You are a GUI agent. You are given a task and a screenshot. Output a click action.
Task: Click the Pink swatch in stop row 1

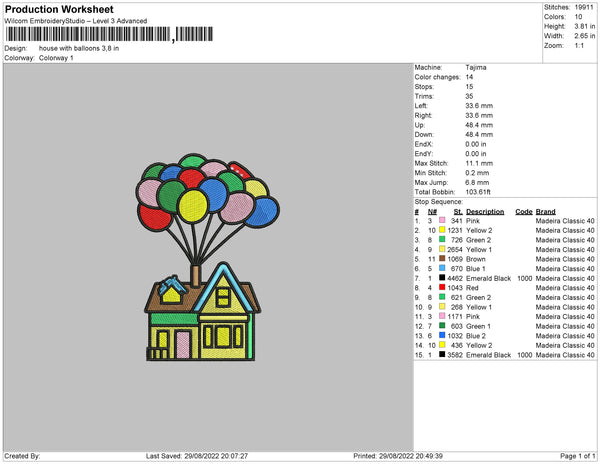click(x=442, y=220)
